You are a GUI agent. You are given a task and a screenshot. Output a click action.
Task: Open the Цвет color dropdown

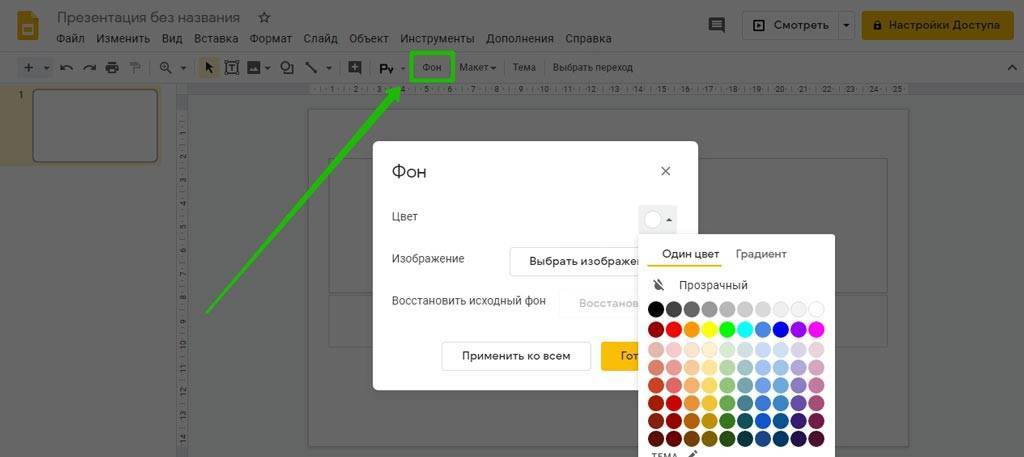tap(658, 219)
